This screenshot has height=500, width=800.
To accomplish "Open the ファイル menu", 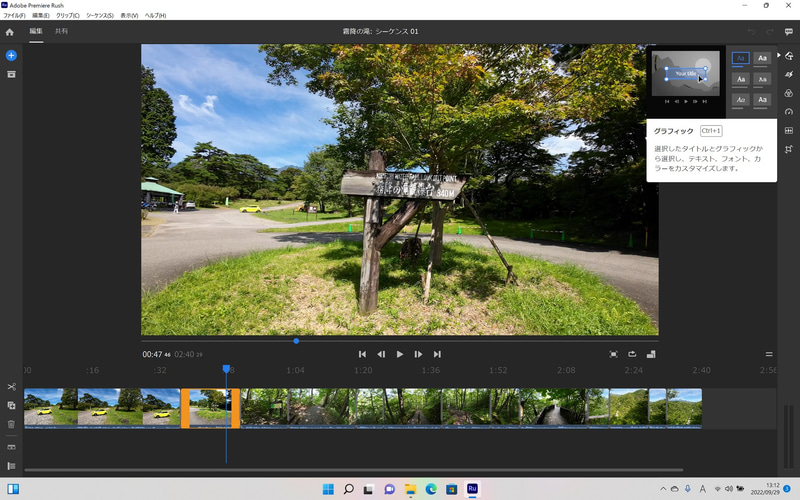I will 14,15.
